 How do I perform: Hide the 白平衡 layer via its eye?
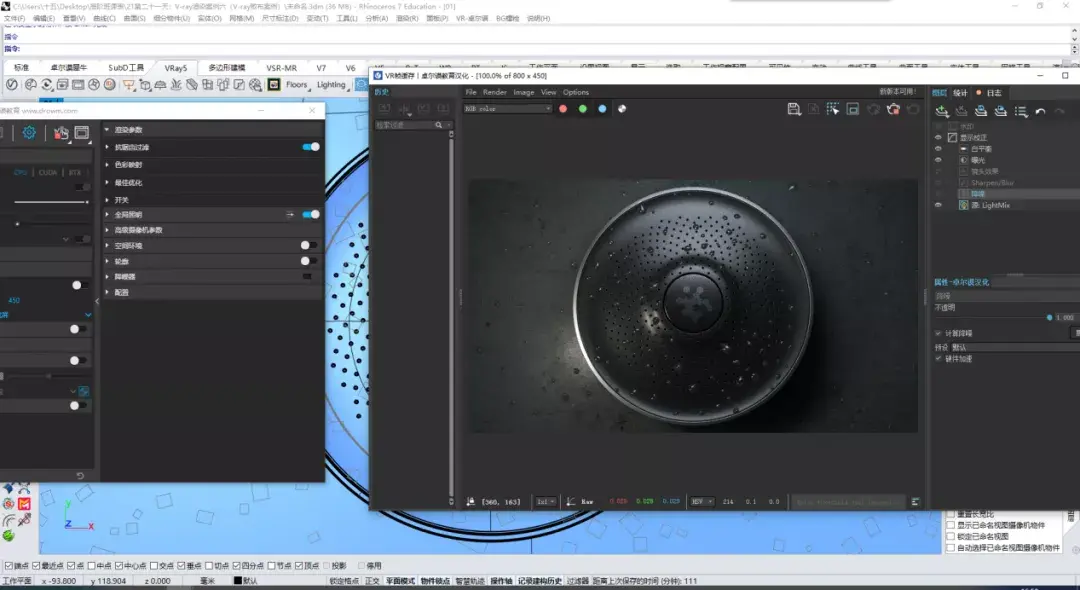938,149
